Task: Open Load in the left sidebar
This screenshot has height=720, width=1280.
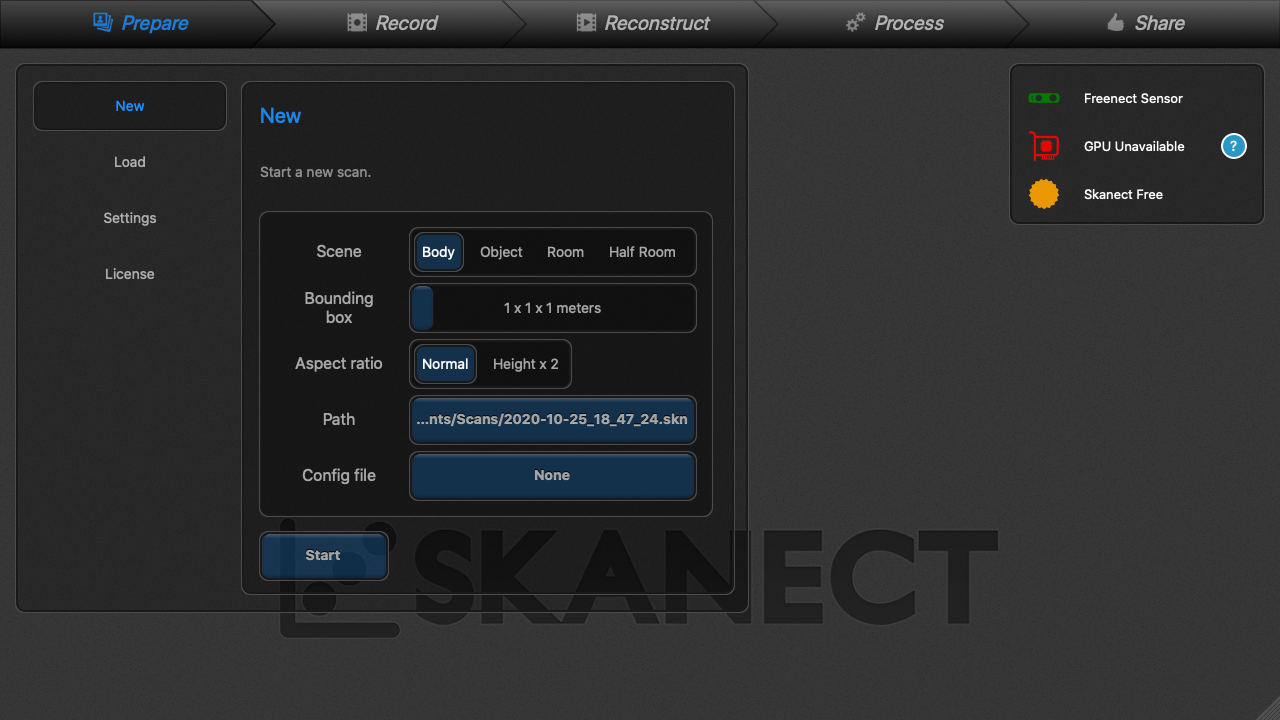Action: tap(130, 162)
